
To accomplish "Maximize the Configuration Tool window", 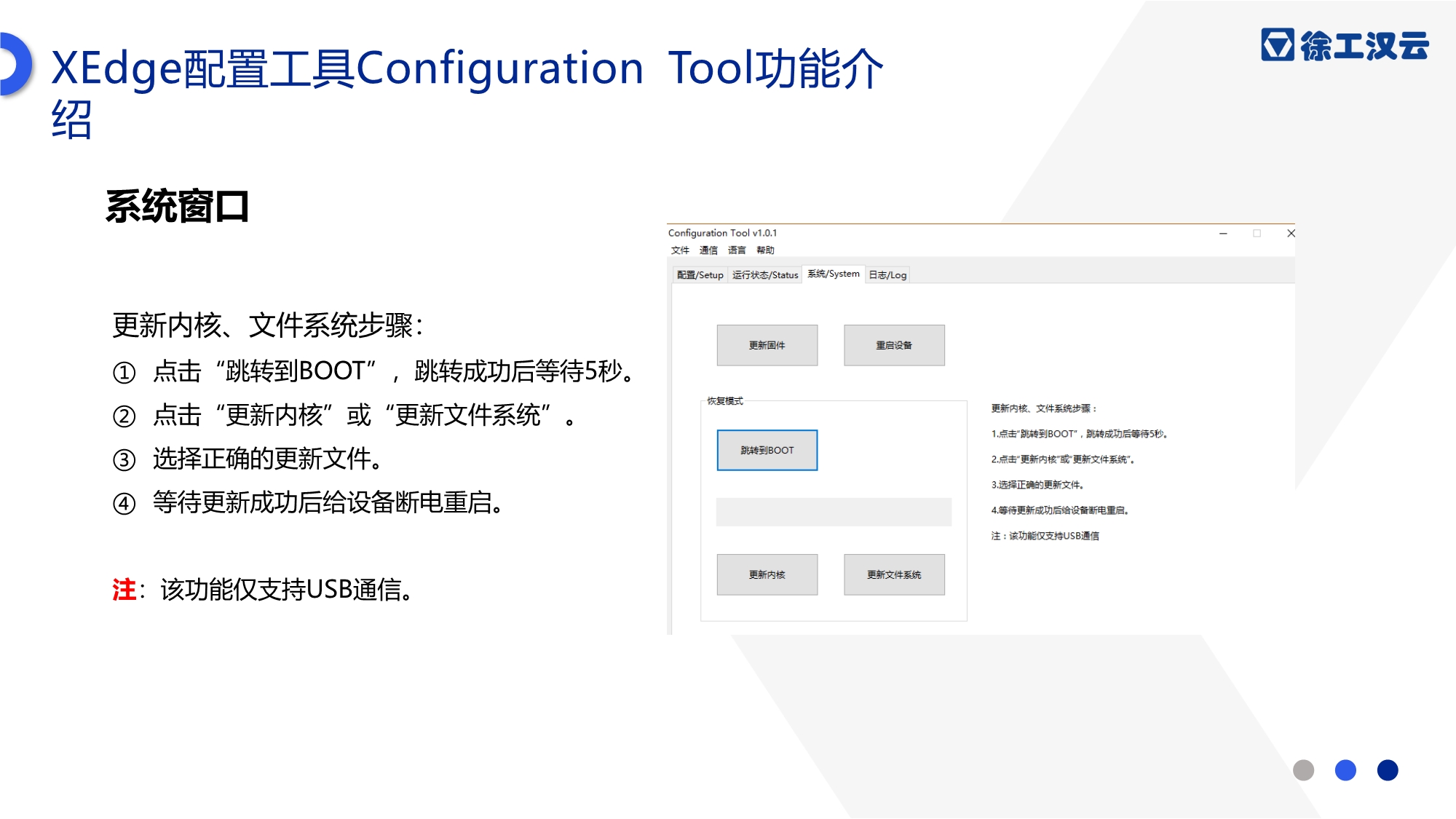I will tap(1257, 234).
